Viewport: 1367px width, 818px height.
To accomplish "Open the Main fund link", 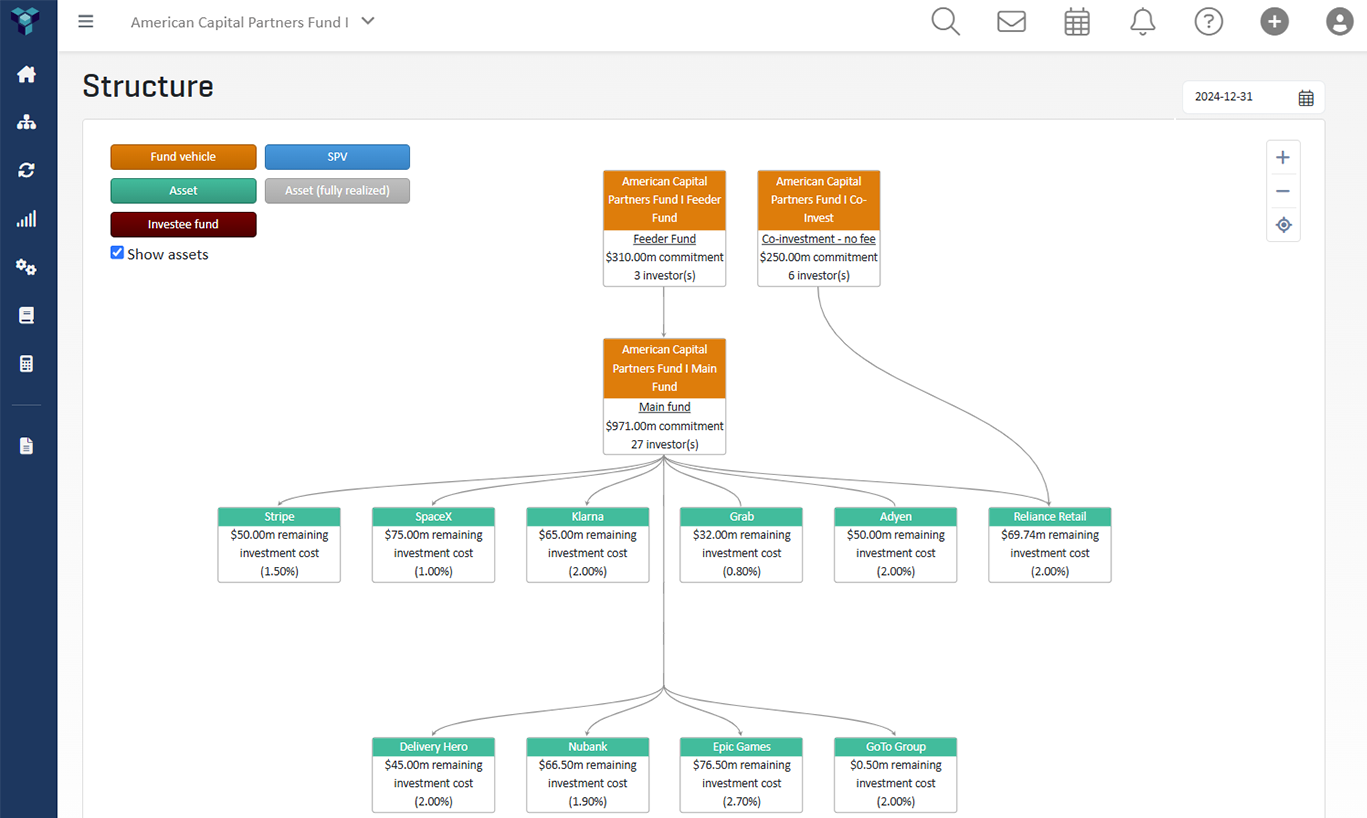I will click(x=664, y=407).
